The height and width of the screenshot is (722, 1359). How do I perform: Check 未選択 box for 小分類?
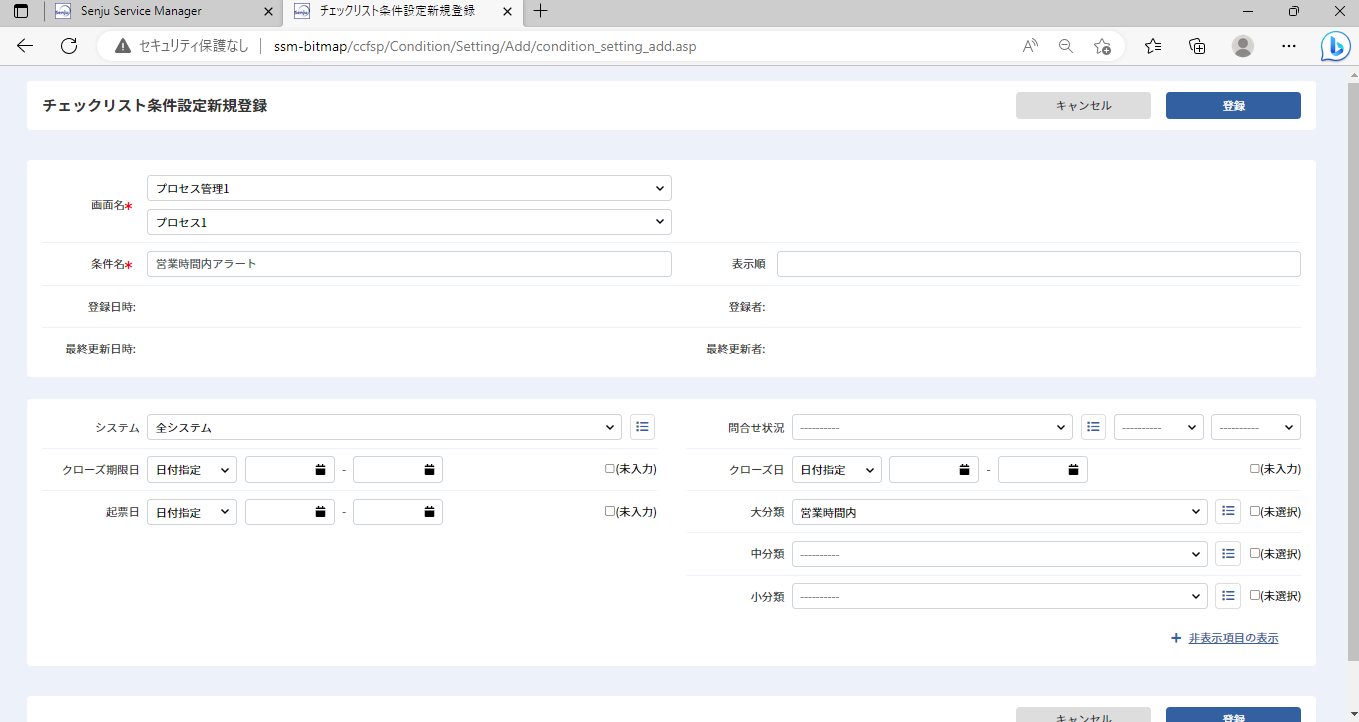[1255, 595]
